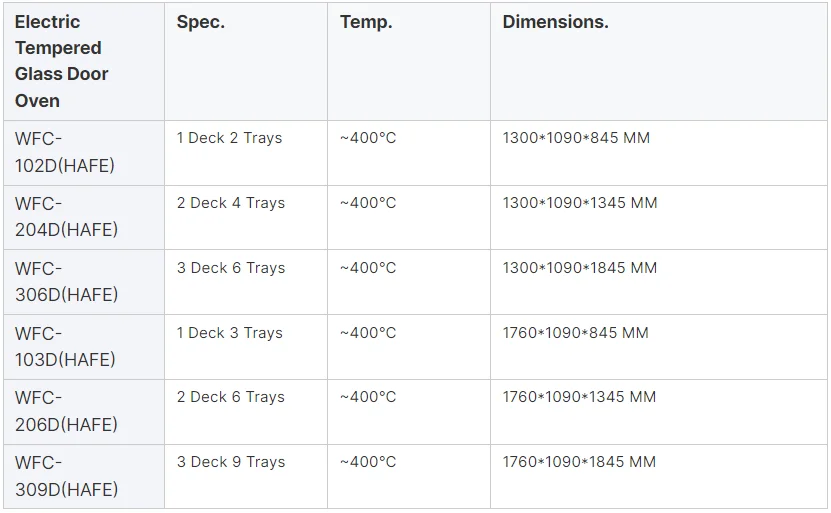Image resolution: width=831 pixels, height=513 pixels.
Task: Click the 'Temp.' column header
Action: [366, 22]
